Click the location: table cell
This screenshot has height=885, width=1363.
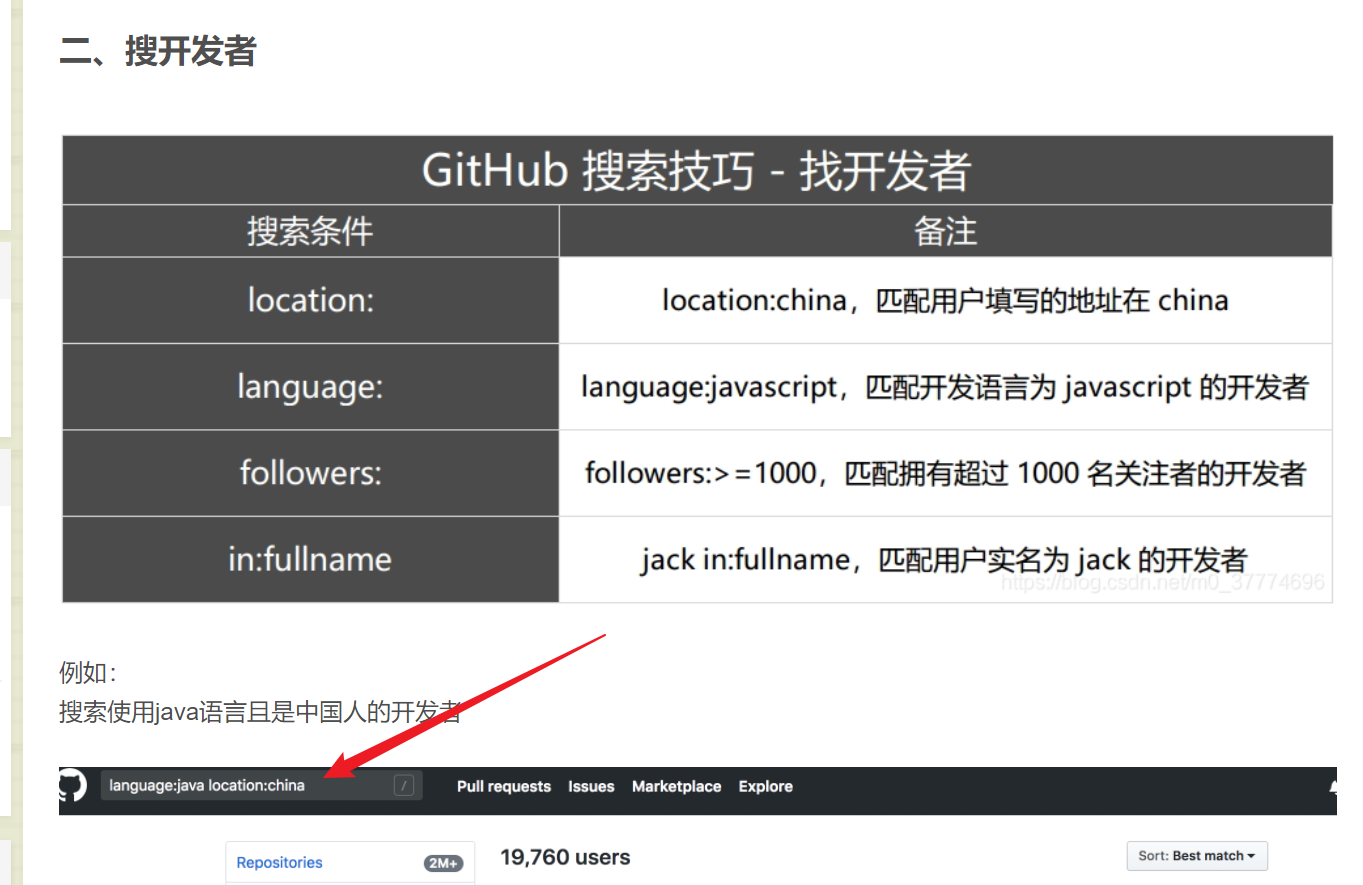tap(310, 300)
